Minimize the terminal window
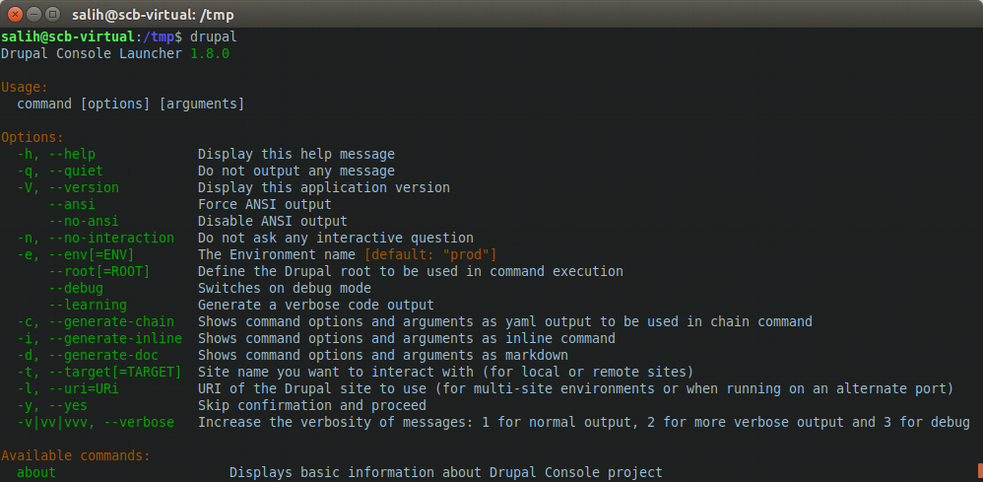Image resolution: width=983 pixels, height=482 pixels. (34, 14)
